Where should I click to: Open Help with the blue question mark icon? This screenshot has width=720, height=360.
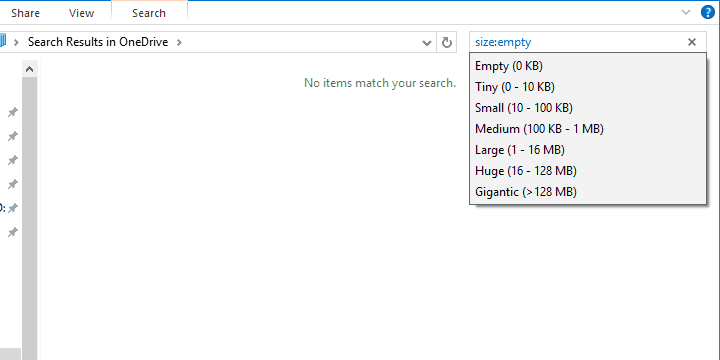tap(709, 12)
